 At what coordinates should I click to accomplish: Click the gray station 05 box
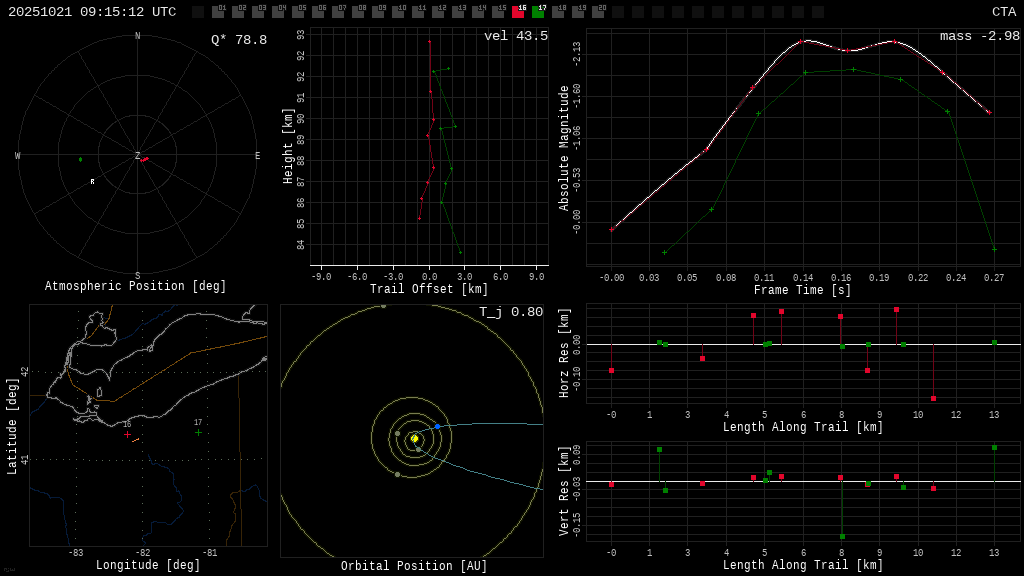click(298, 12)
